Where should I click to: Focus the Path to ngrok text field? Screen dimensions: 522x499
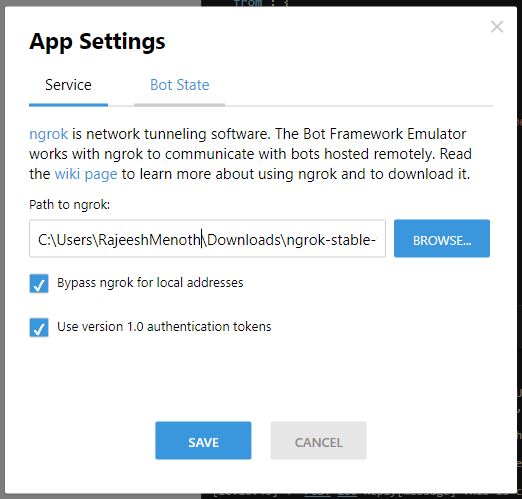(x=207, y=239)
